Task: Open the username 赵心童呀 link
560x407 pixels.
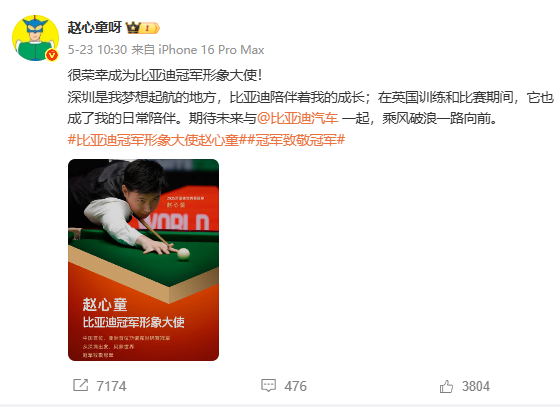Action: coord(95,27)
